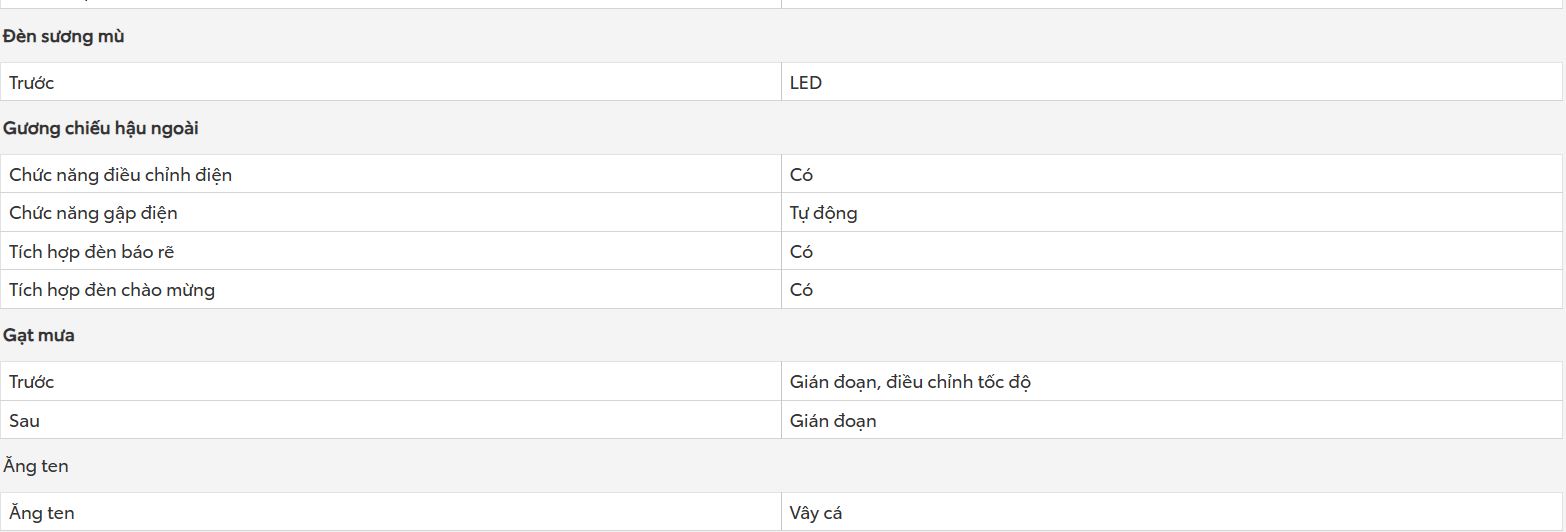1566x532 pixels.
Task: Click 'Có' value for Tích hợp đèn báo rẽ
Action: pyautogui.click(x=801, y=252)
